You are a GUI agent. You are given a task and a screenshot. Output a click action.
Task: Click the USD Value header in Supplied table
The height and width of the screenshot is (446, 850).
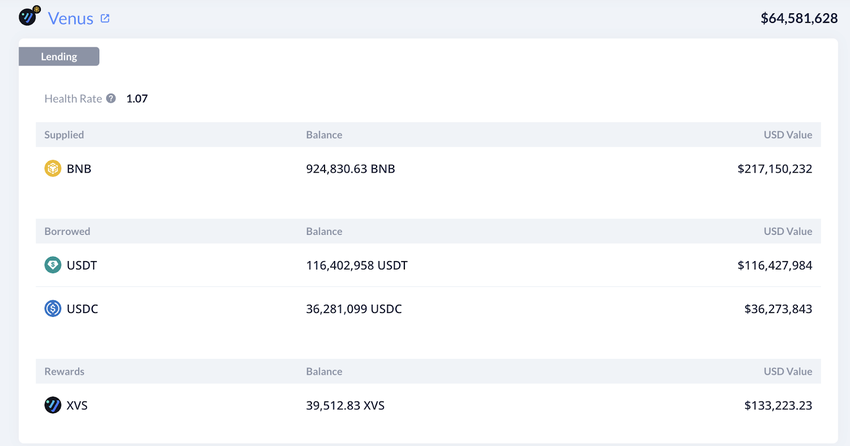[788, 135]
